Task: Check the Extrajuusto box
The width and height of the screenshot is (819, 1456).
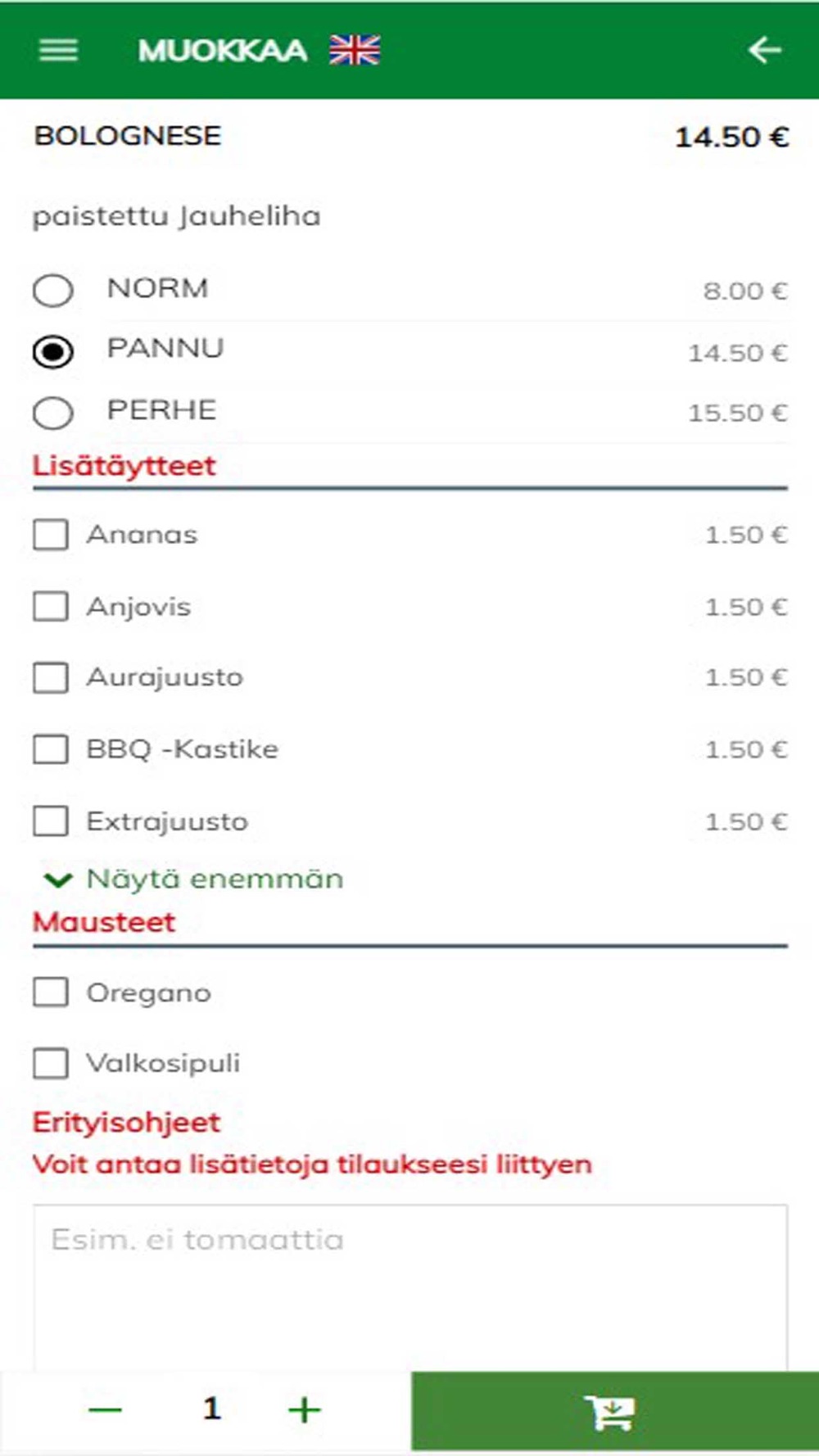Action: pyautogui.click(x=51, y=821)
